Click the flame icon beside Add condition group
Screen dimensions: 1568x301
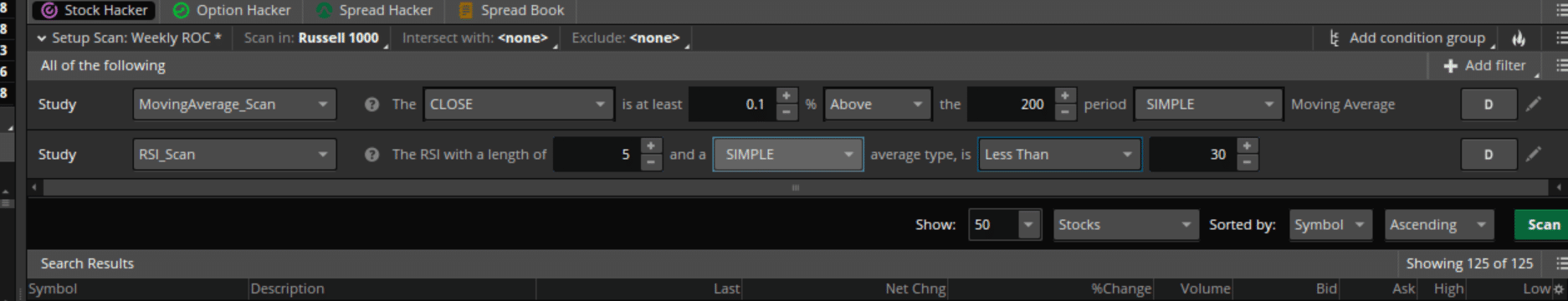pos(1519,38)
